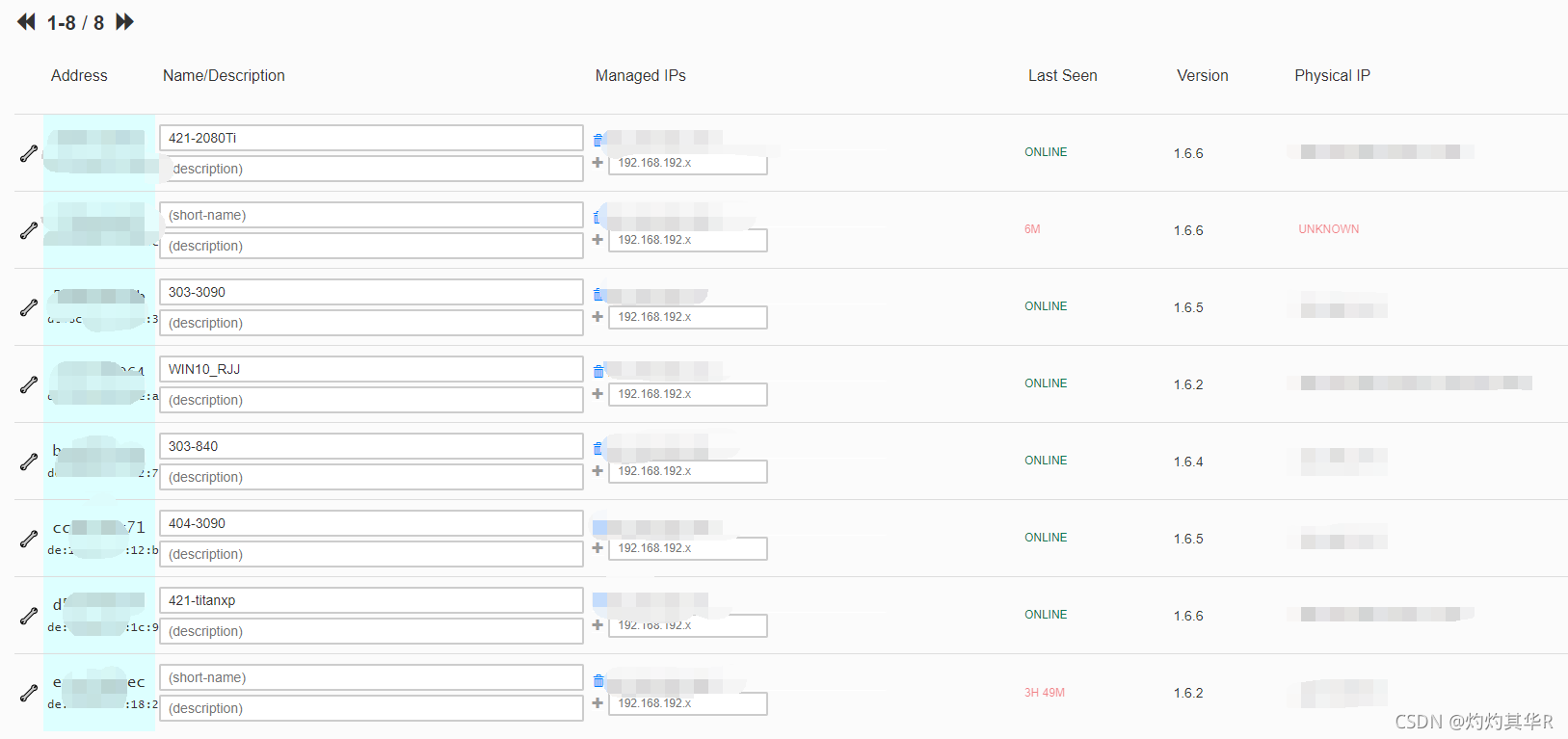Sort by Name/Description column header
This screenshot has height=739, width=1568.
point(224,75)
